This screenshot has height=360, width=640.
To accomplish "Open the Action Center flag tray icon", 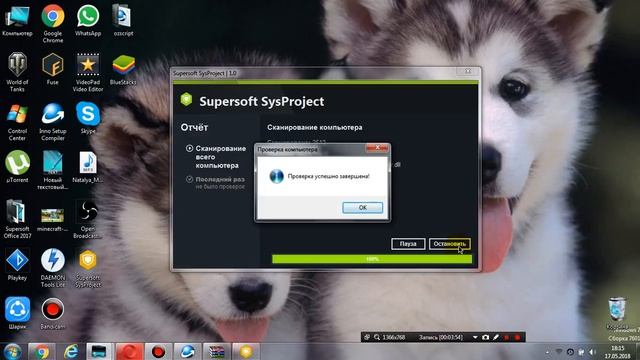I will point(581,352).
